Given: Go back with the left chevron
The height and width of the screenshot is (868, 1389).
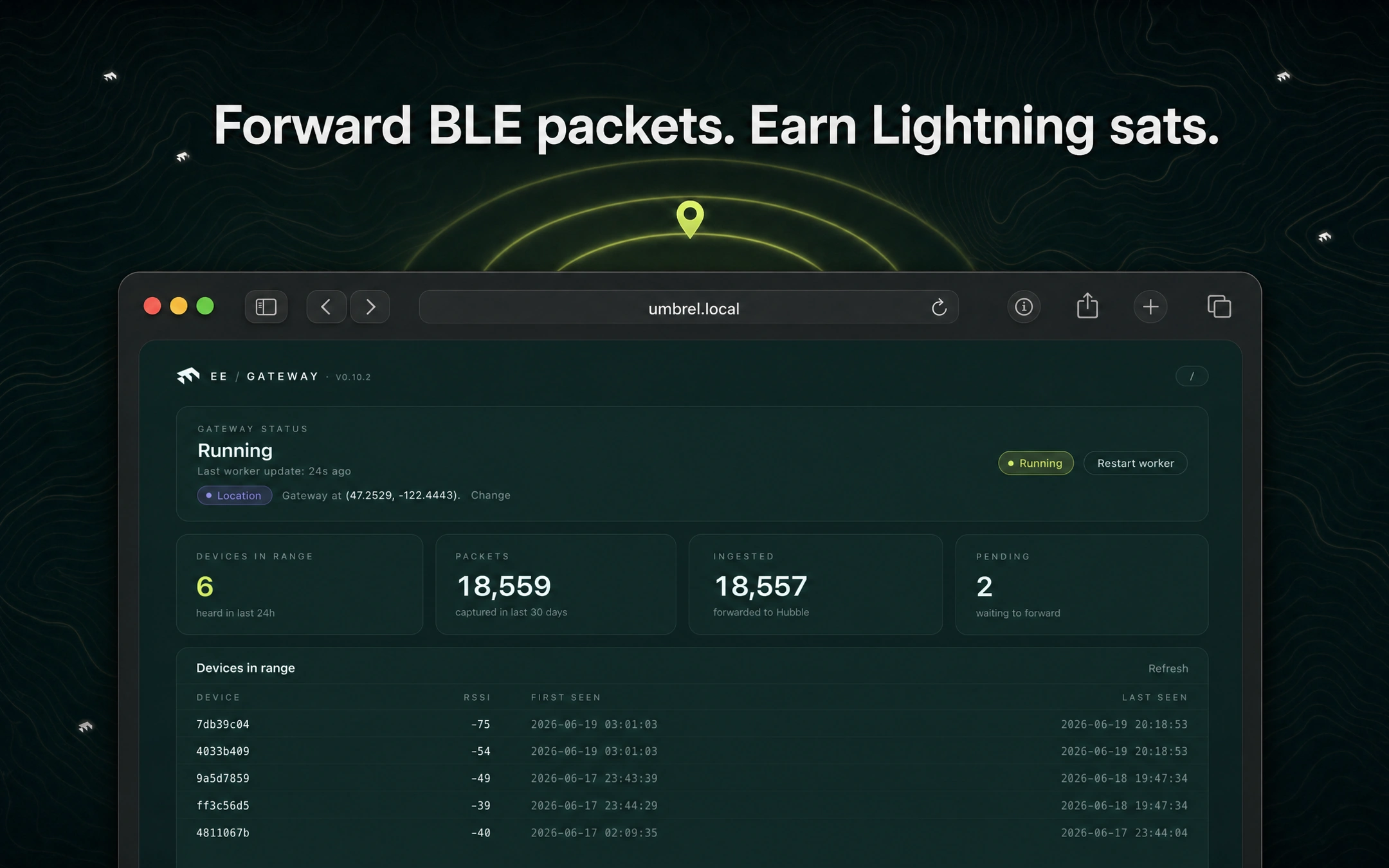Looking at the screenshot, I should click(x=326, y=307).
